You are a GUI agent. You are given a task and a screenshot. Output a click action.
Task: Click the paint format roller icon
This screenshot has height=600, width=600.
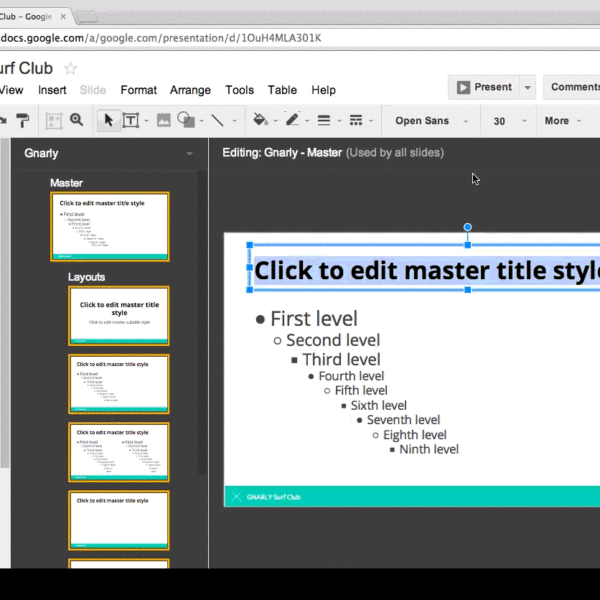(23, 120)
